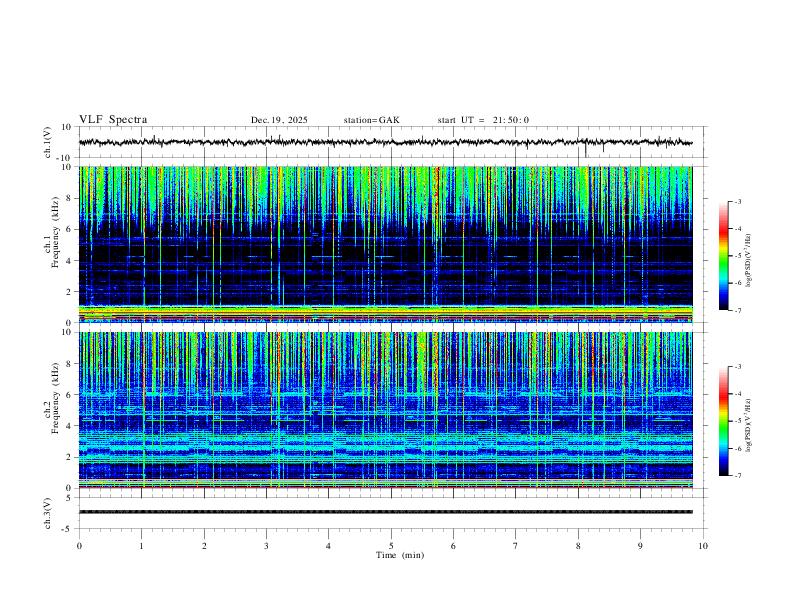Click time axis tick label '0'
The height and width of the screenshot is (612, 792).
tap(79, 546)
